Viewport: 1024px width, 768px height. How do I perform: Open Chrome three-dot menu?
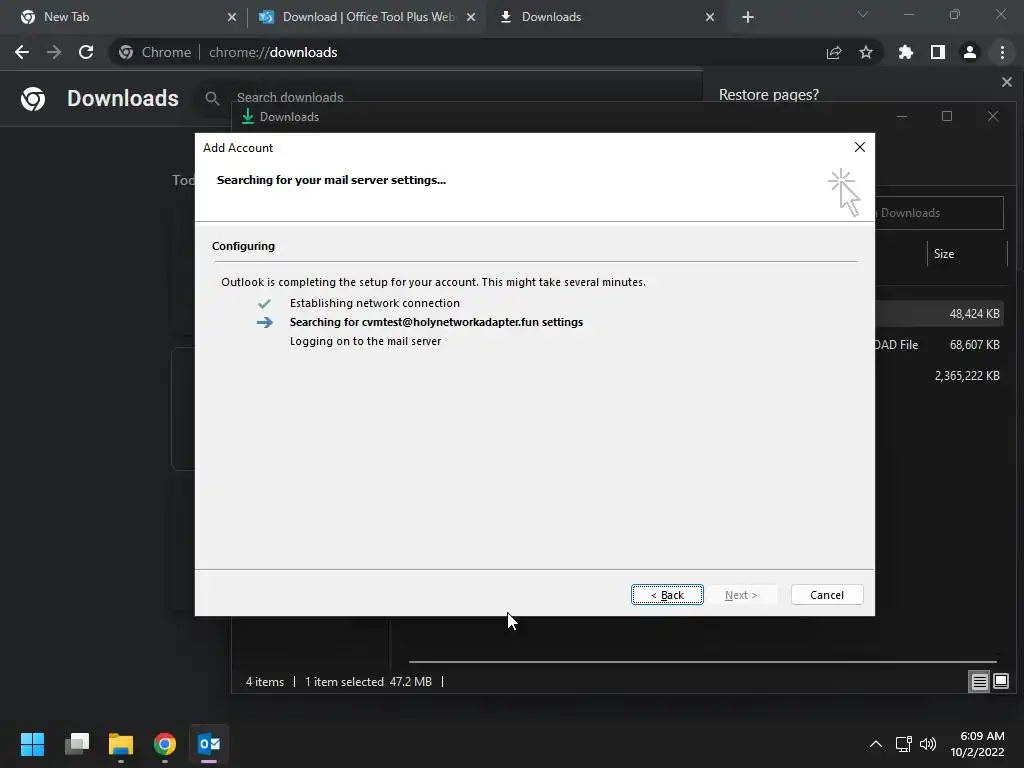pos(1002,52)
